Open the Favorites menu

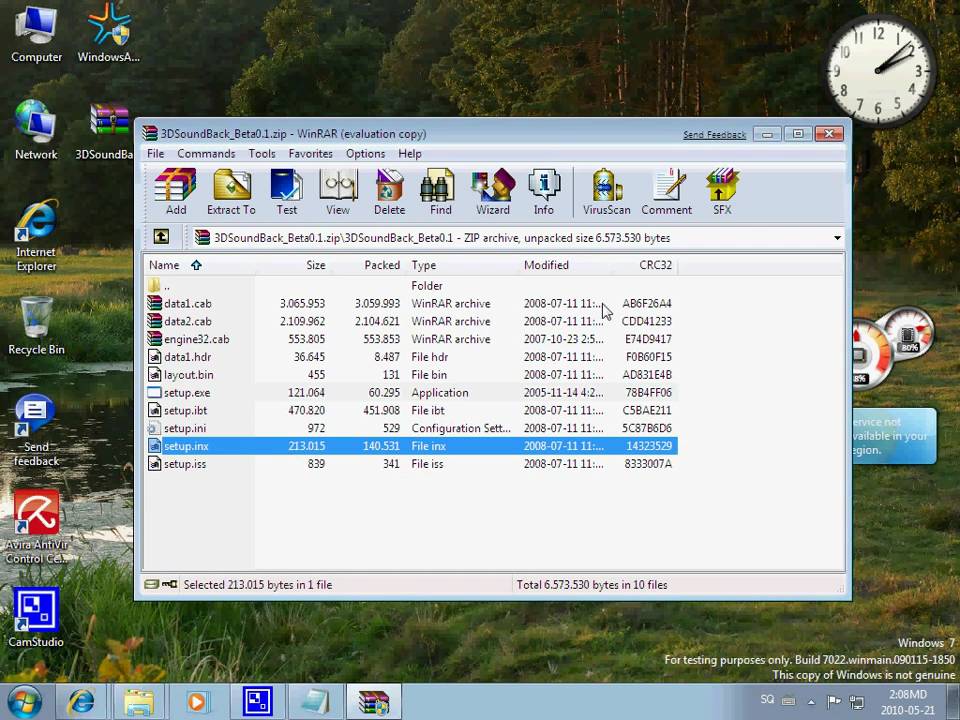(310, 154)
